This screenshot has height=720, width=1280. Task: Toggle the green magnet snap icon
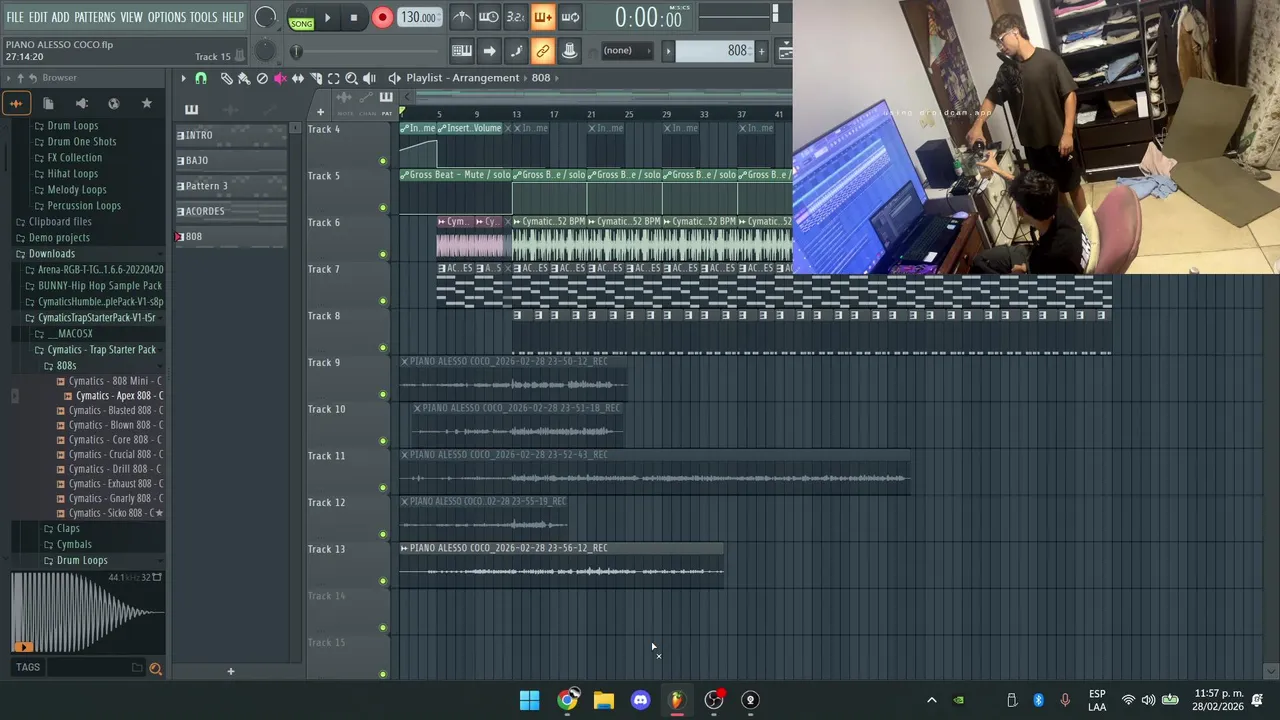(201, 78)
